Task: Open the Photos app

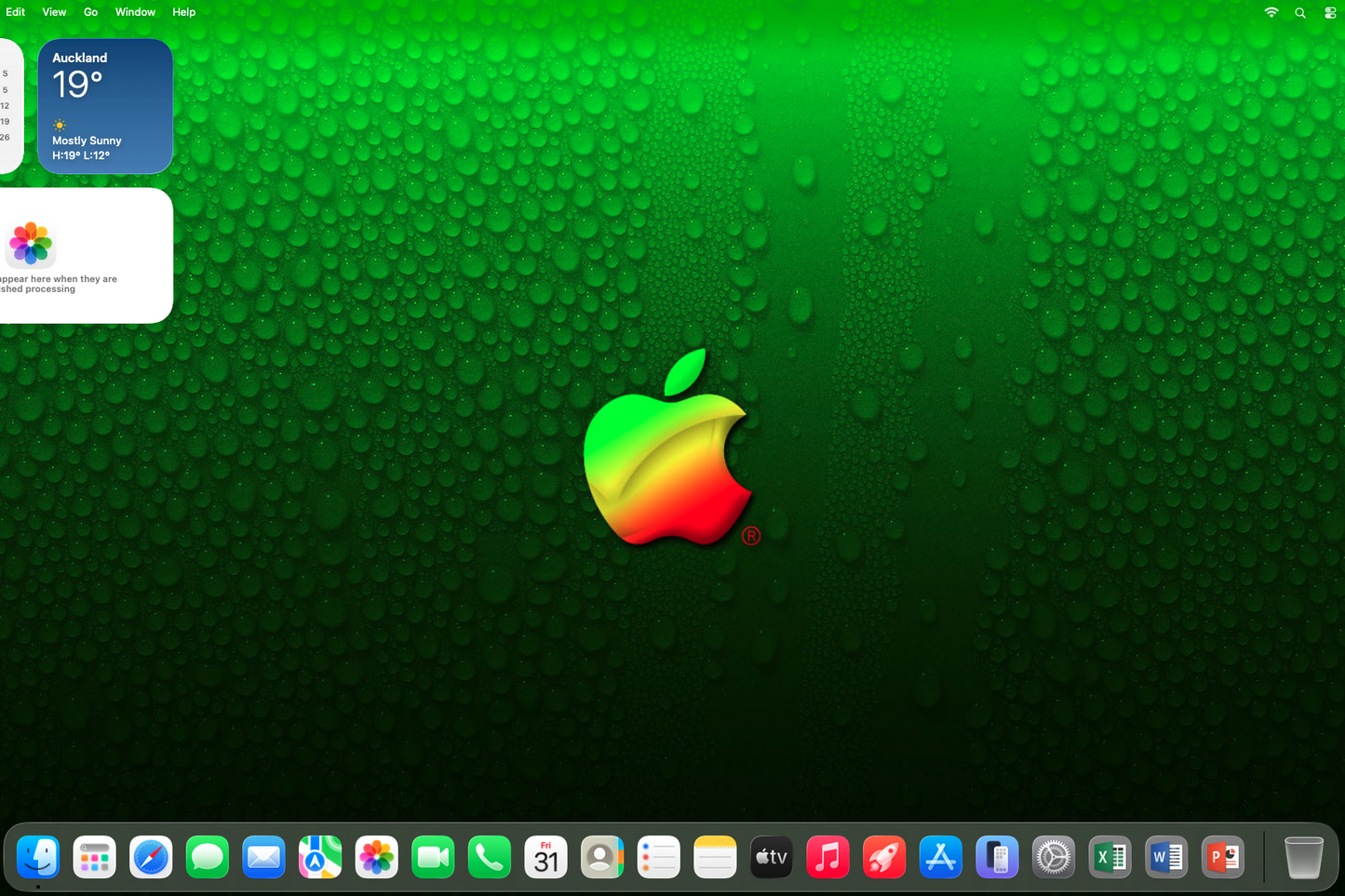Action: pyautogui.click(x=376, y=856)
